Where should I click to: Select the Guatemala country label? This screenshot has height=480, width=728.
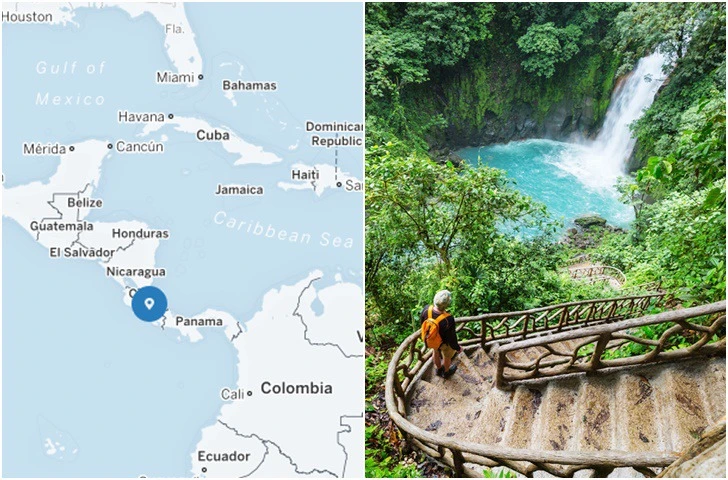tap(62, 226)
